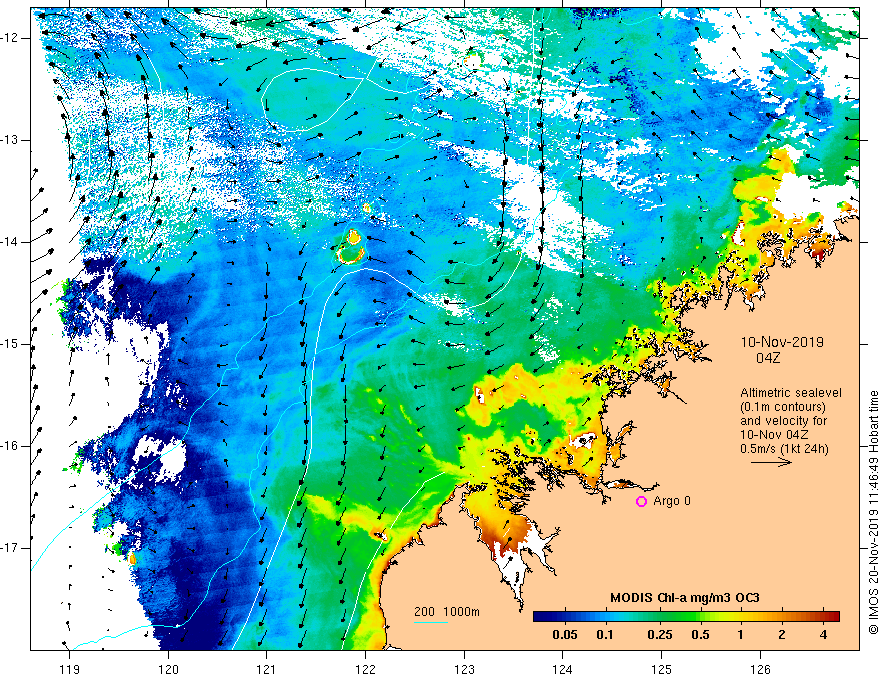Click the latitude axis label '-12'
Screen dimensions: 880x680
pyautogui.click(x=10, y=38)
